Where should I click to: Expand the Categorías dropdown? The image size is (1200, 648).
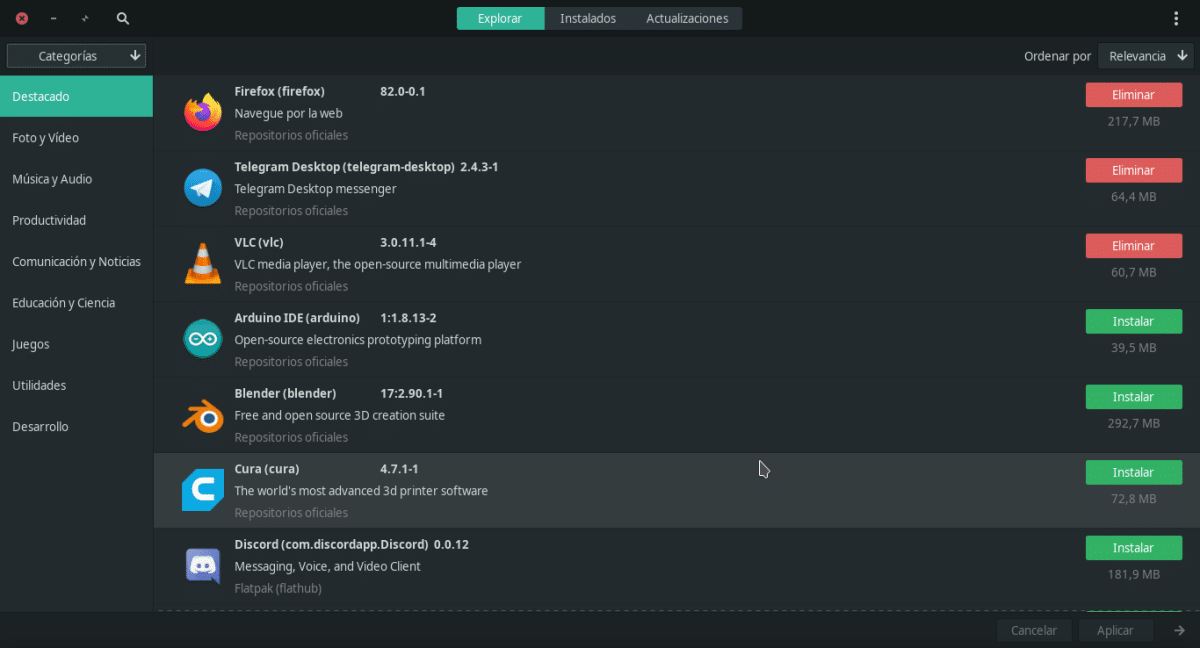pyautogui.click(x=77, y=56)
